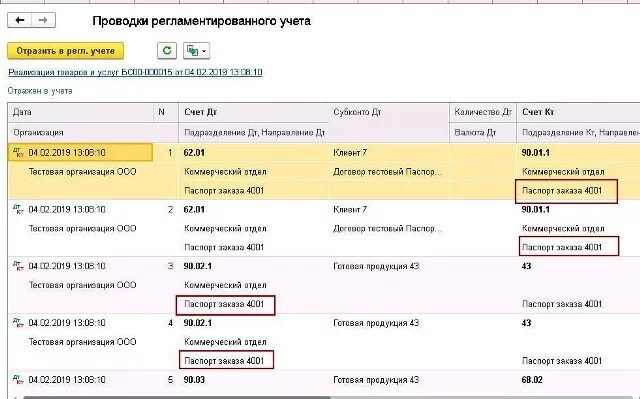Open the Реализация товаров и услуг document link
The height and width of the screenshot is (399, 640).
135,72
